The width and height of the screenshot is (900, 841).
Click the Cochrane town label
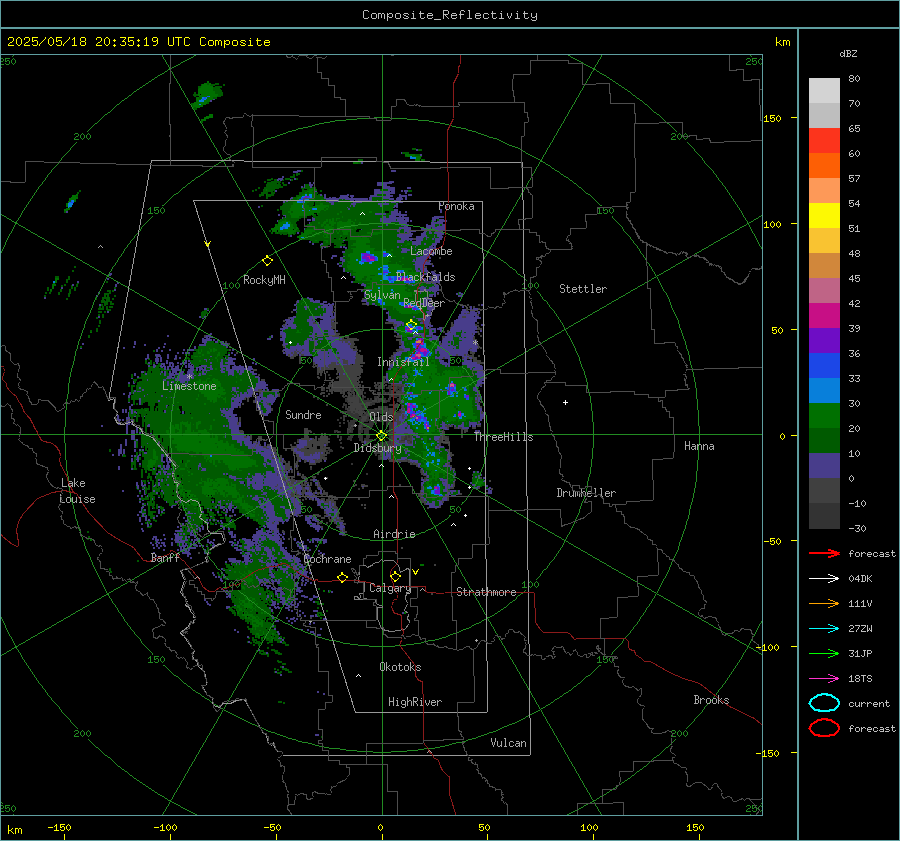point(327,559)
